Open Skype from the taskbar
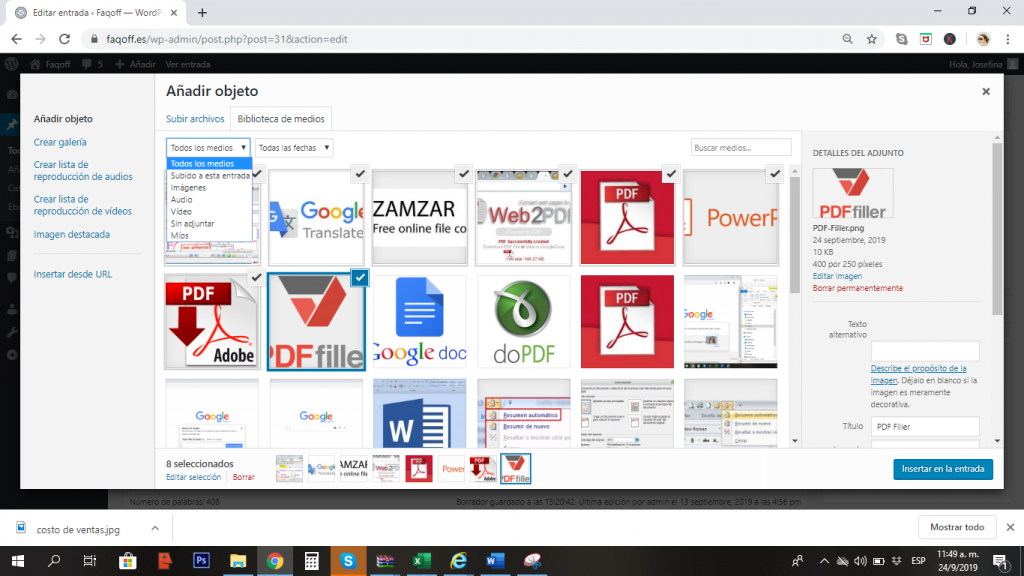 [x=348, y=561]
